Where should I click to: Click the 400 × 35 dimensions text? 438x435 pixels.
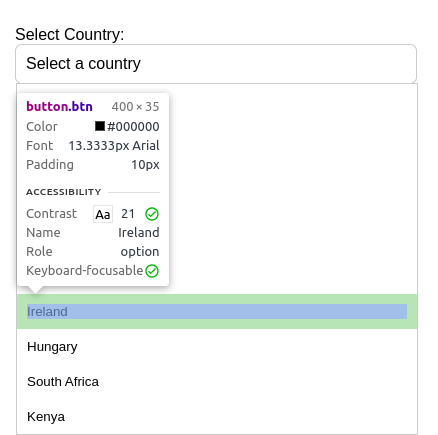[x=135, y=107]
